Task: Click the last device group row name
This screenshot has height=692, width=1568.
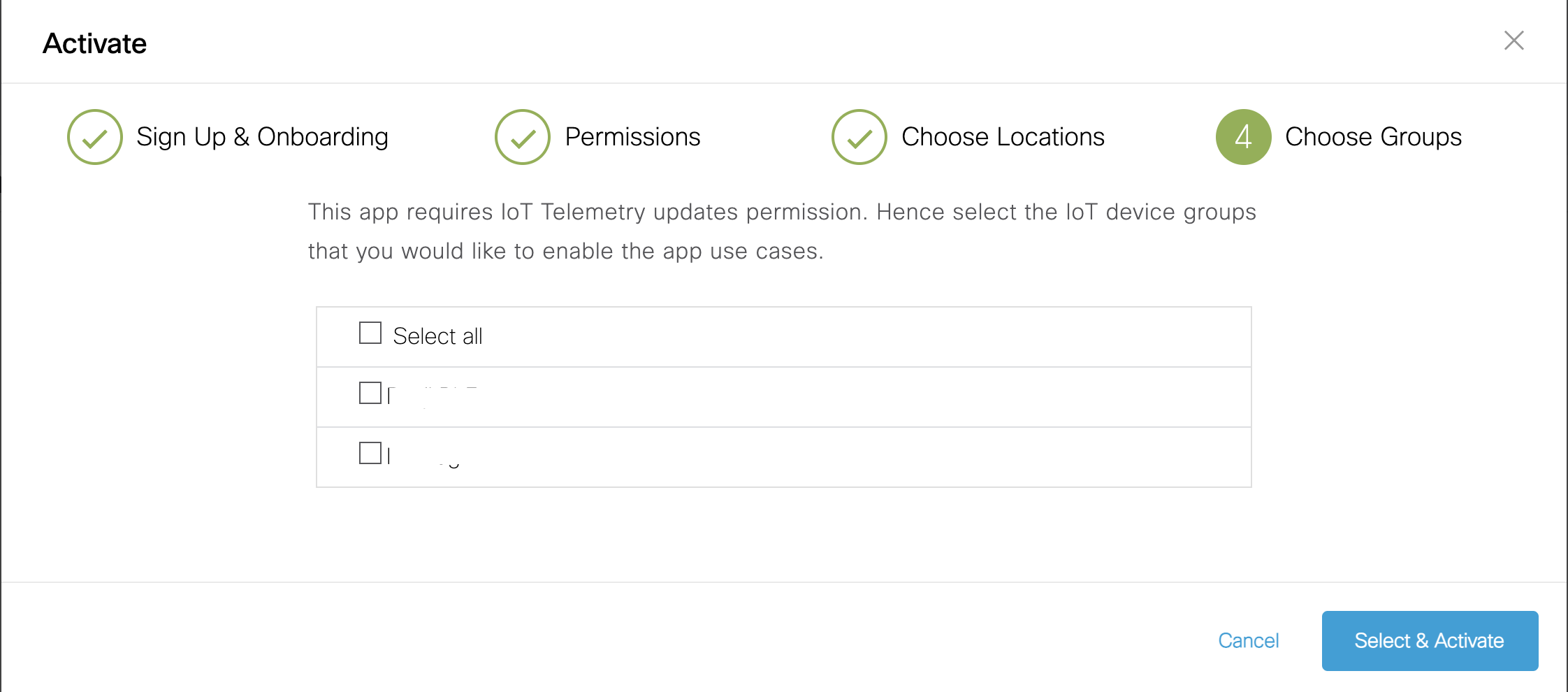Action: point(424,456)
